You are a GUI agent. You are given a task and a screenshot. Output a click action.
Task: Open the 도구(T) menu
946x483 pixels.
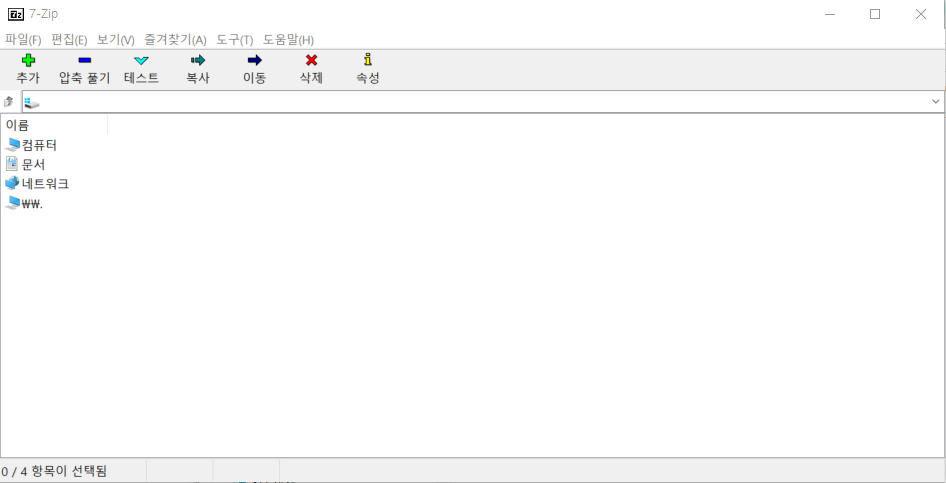[x=235, y=40]
